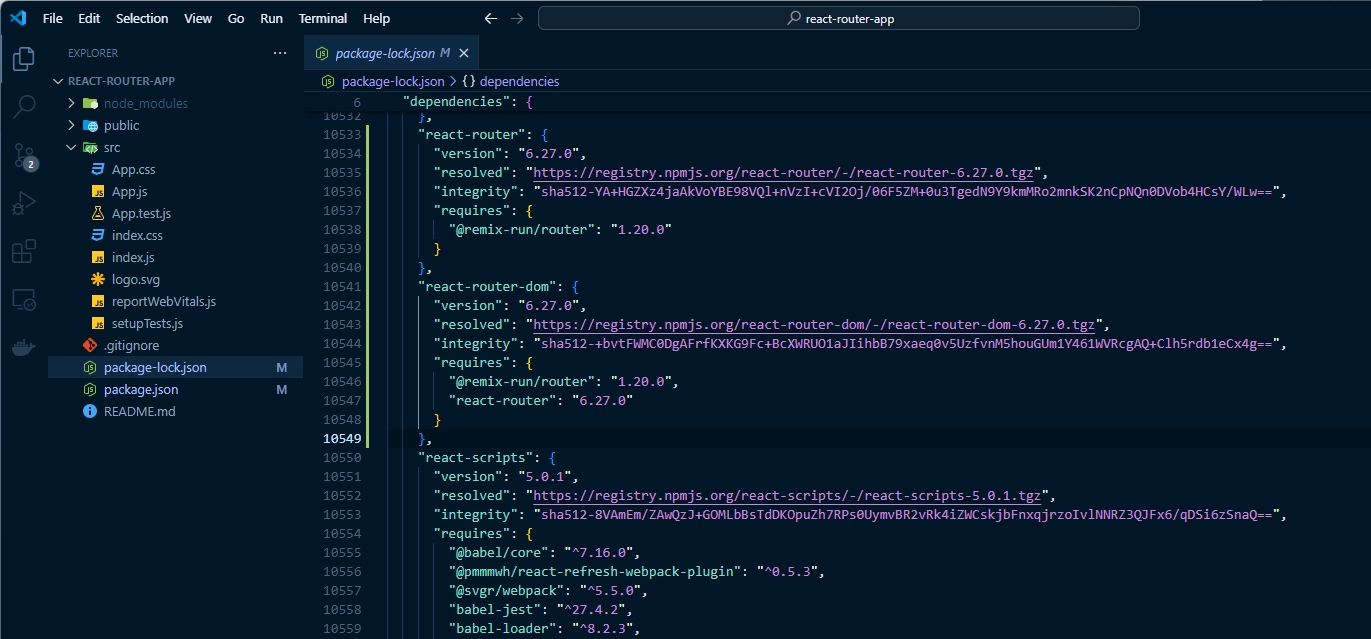Screen dimensions: 1371x639
Task: Open the File menu
Action: 53,18
